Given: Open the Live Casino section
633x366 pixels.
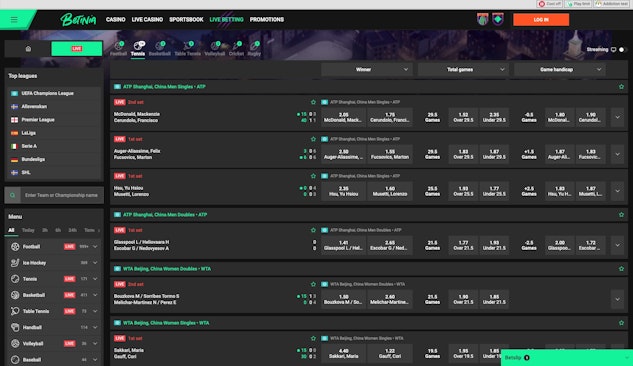Looking at the screenshot, I should click(147, 19).
